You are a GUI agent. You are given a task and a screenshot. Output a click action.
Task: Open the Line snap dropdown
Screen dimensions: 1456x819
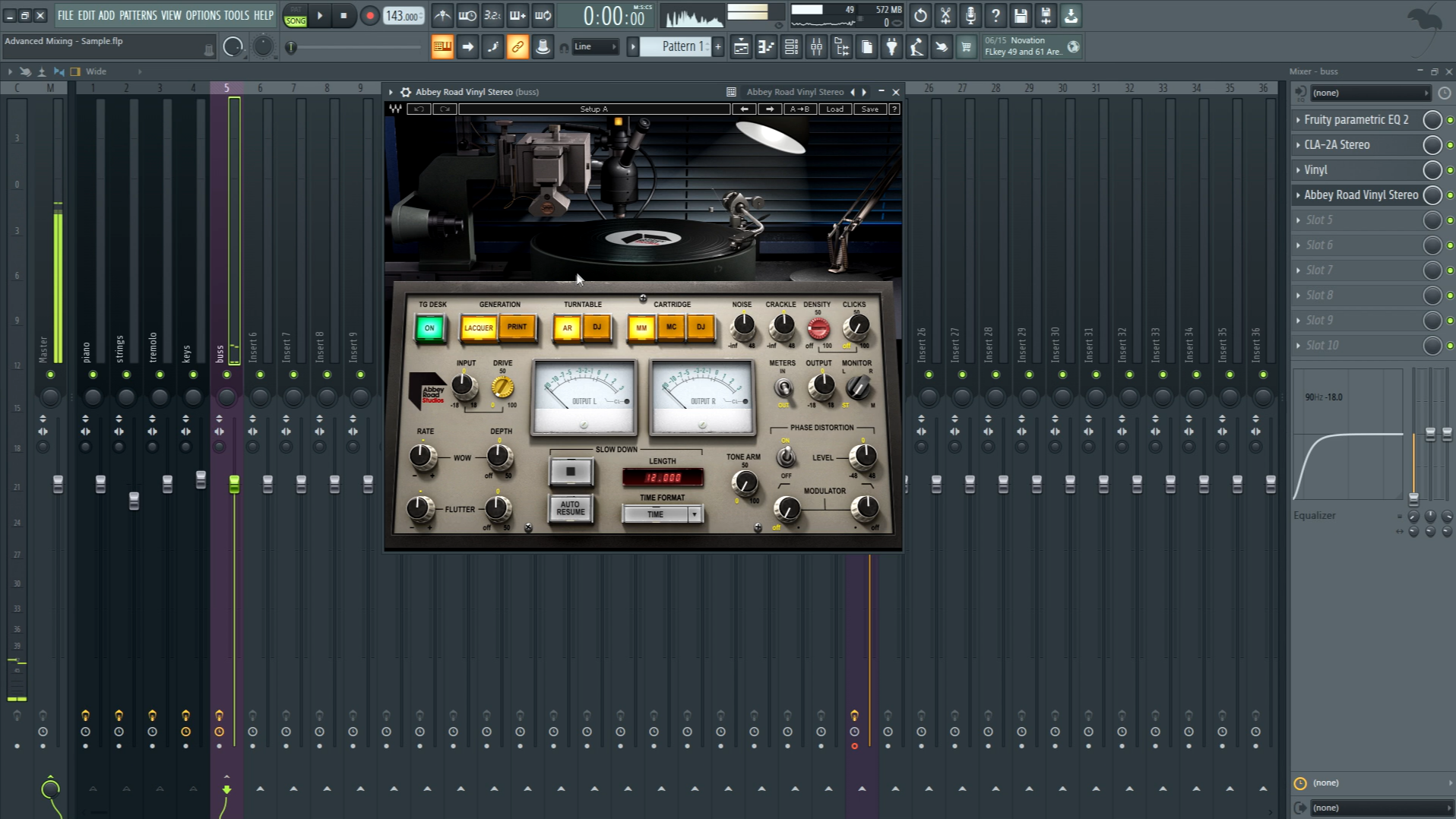click(x=594, y=47)
